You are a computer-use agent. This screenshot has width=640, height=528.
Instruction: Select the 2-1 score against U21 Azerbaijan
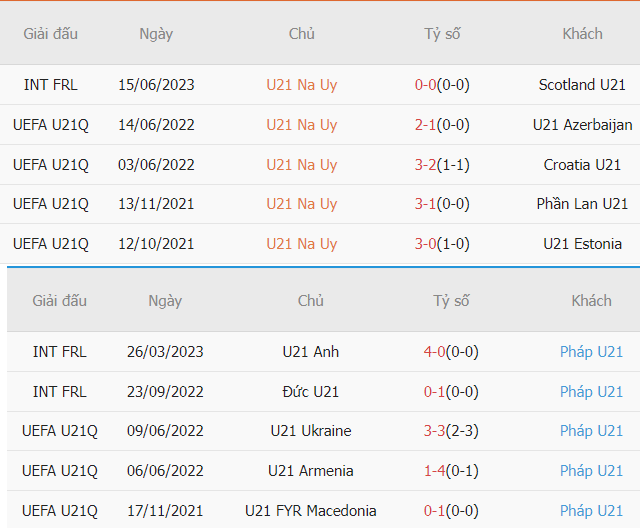click(x=425, y=125)
